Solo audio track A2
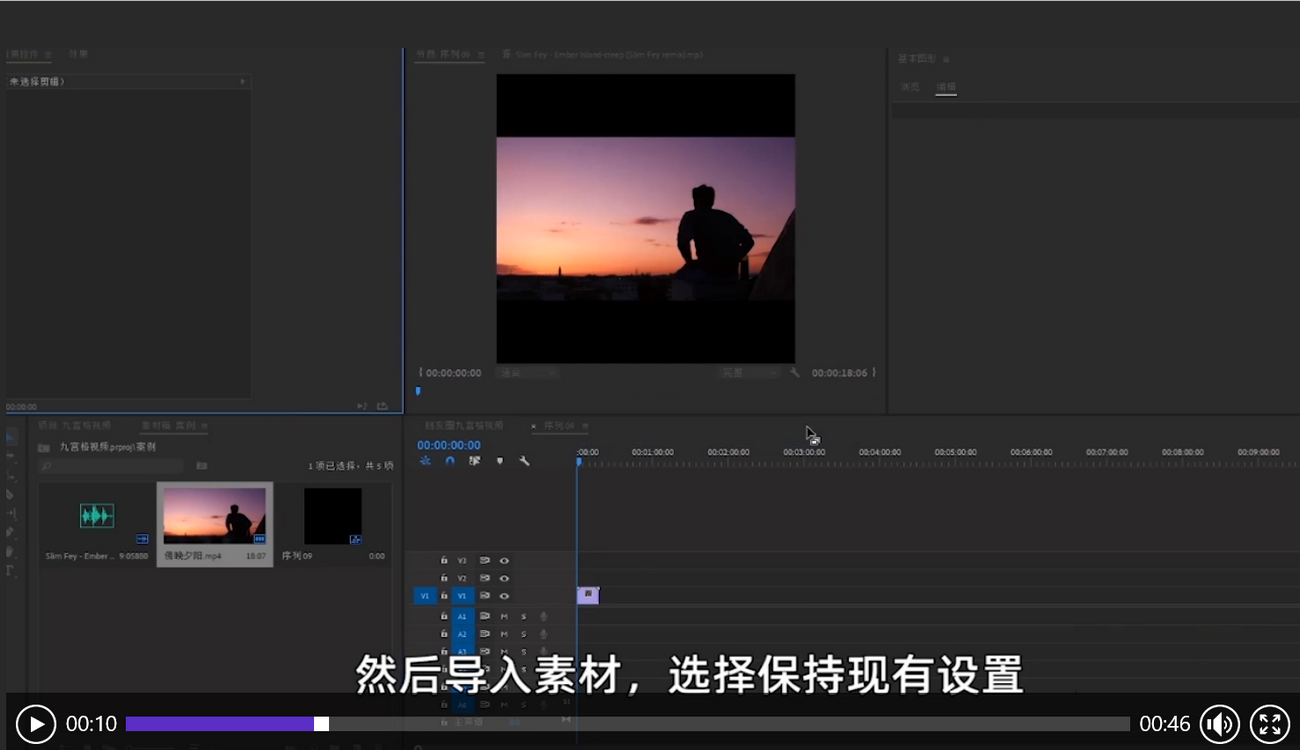1300x750 pixels. click(523, 634)
